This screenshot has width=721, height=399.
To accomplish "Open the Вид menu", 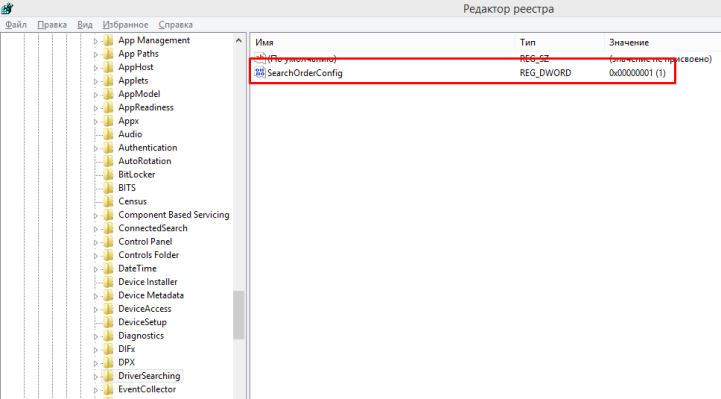I will coord(85,25).
